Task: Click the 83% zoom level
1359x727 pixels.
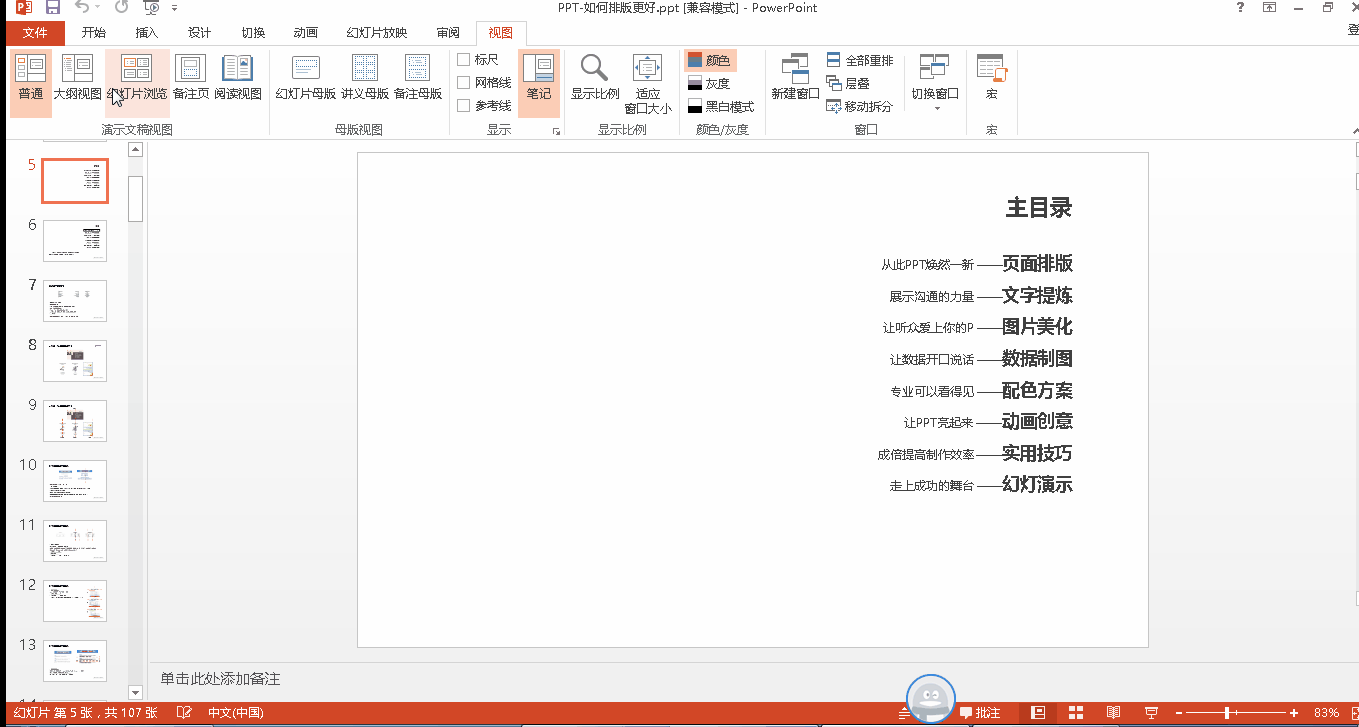Action: tap(1327, 713)
